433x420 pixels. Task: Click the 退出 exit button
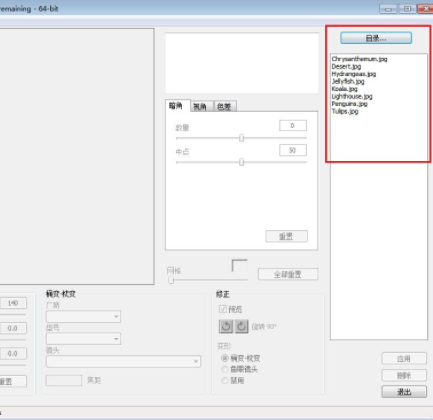coord(404,392)
